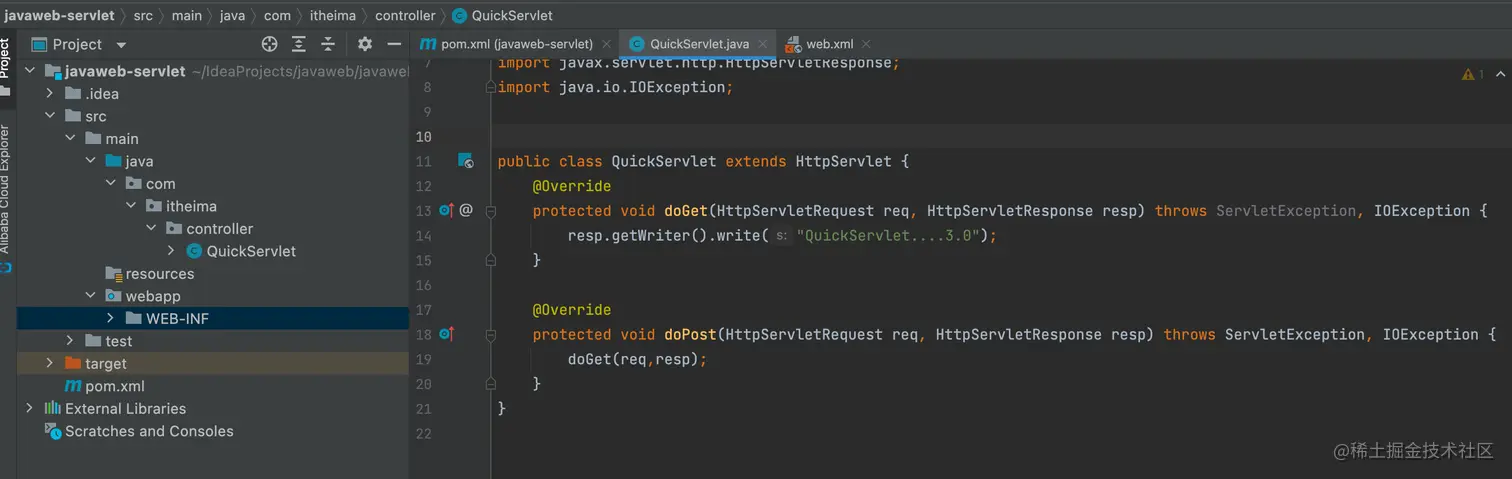Hide the Project panel with minus icon
1512x479 pixels.
394,44
